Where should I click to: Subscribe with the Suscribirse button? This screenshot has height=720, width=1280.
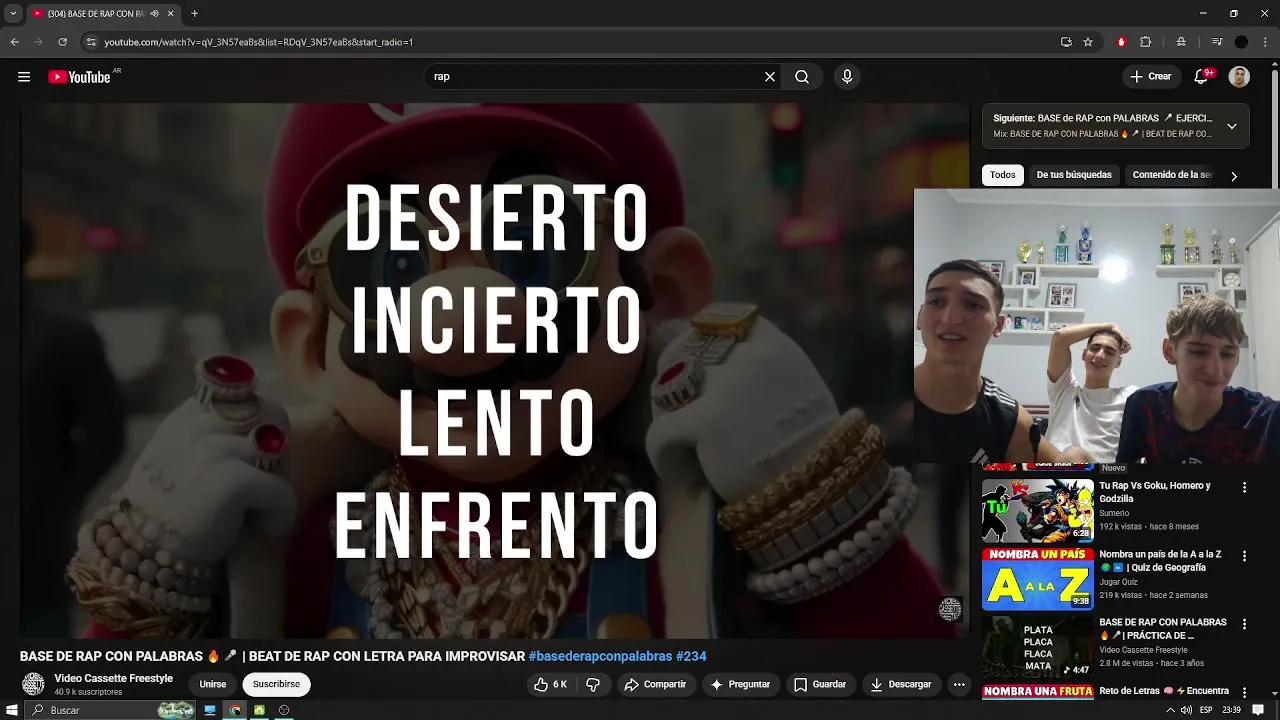[x=276, y=685]
